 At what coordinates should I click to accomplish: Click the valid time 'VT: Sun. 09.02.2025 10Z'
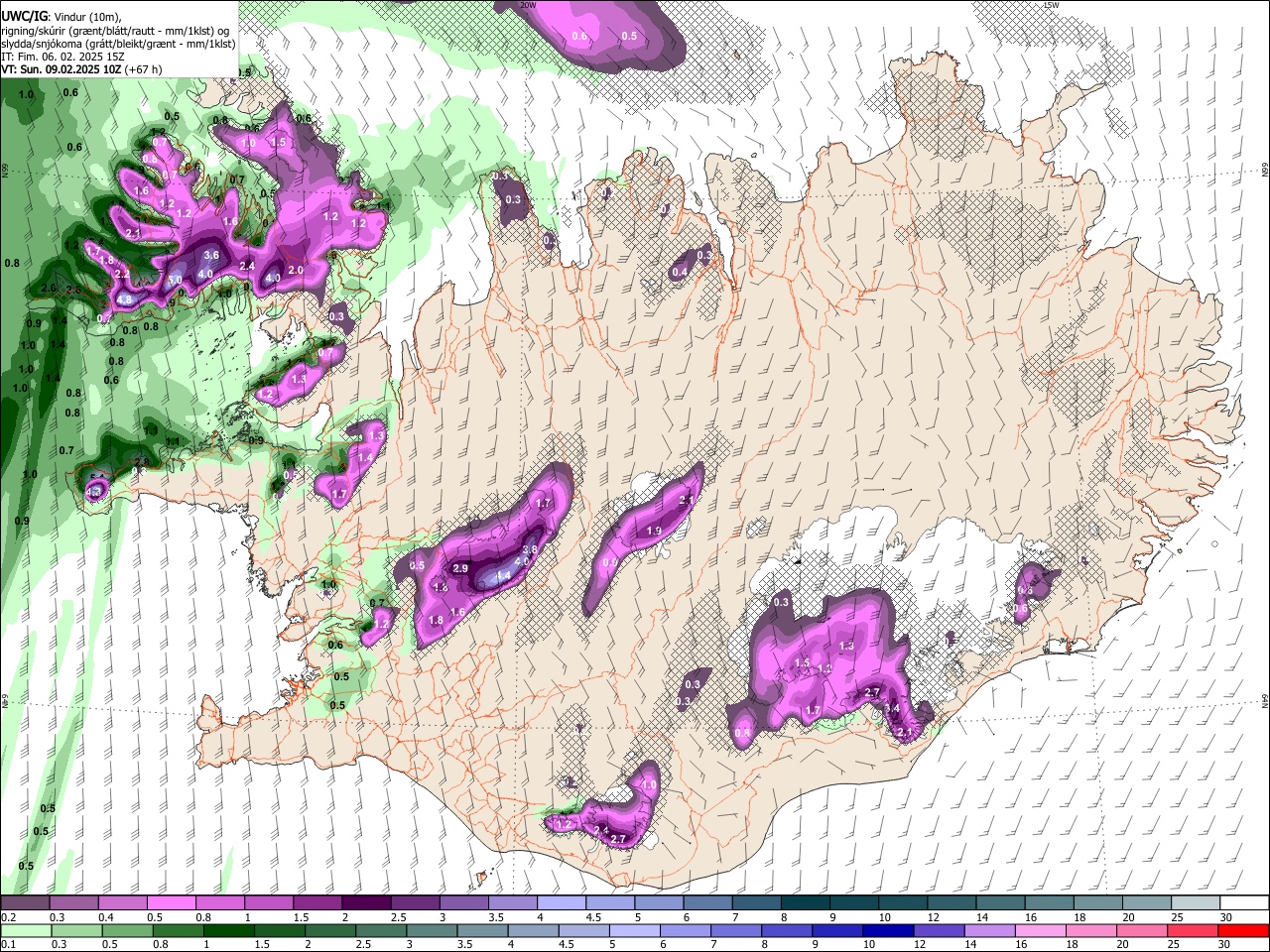coord(63,69)
